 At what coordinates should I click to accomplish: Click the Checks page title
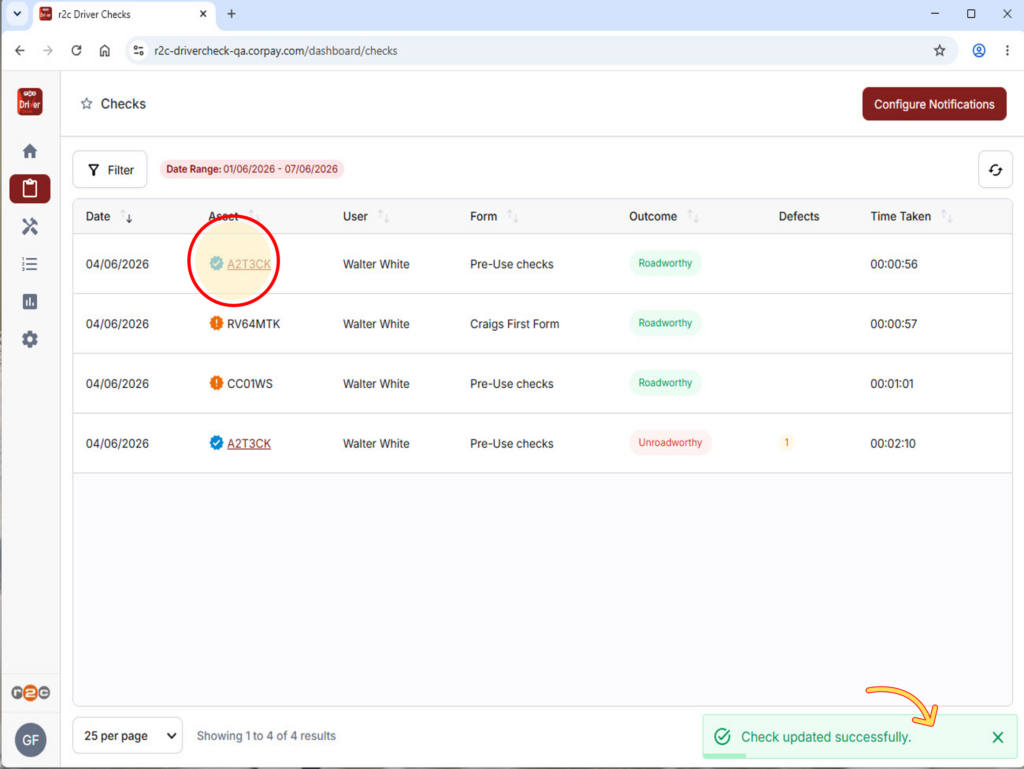click(123, 104)
